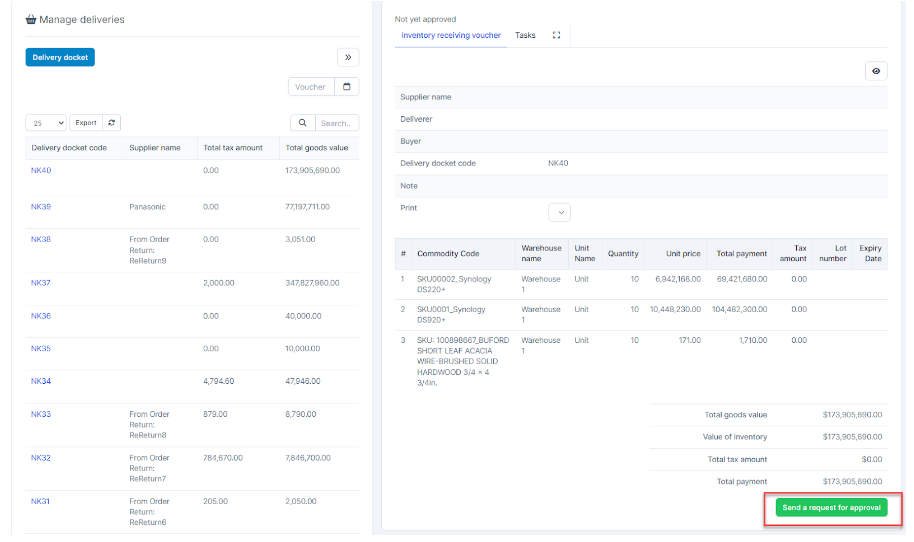Click the NK40 delivery docket code value
914x542 pixels.
[558, 163]
